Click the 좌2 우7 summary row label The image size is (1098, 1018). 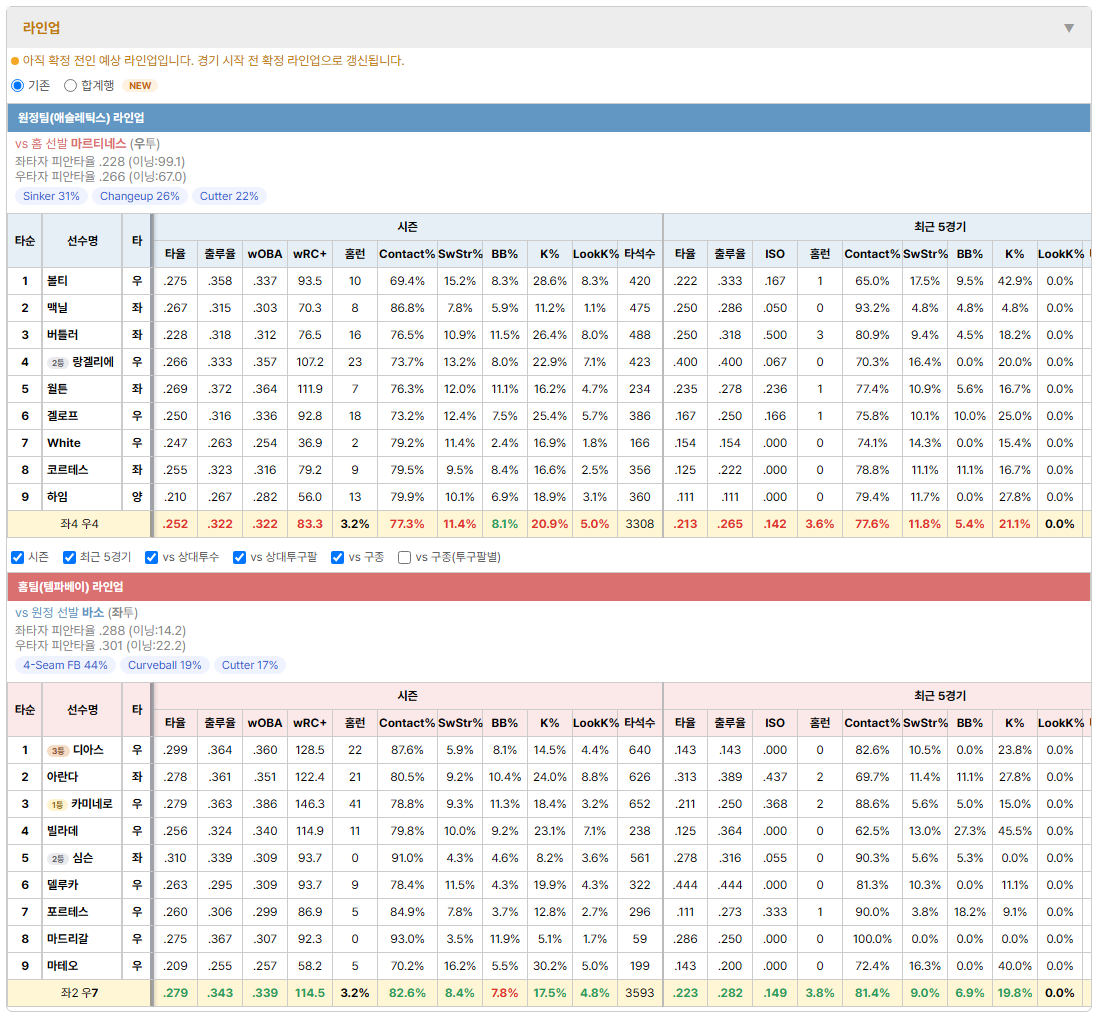(79, 993)
